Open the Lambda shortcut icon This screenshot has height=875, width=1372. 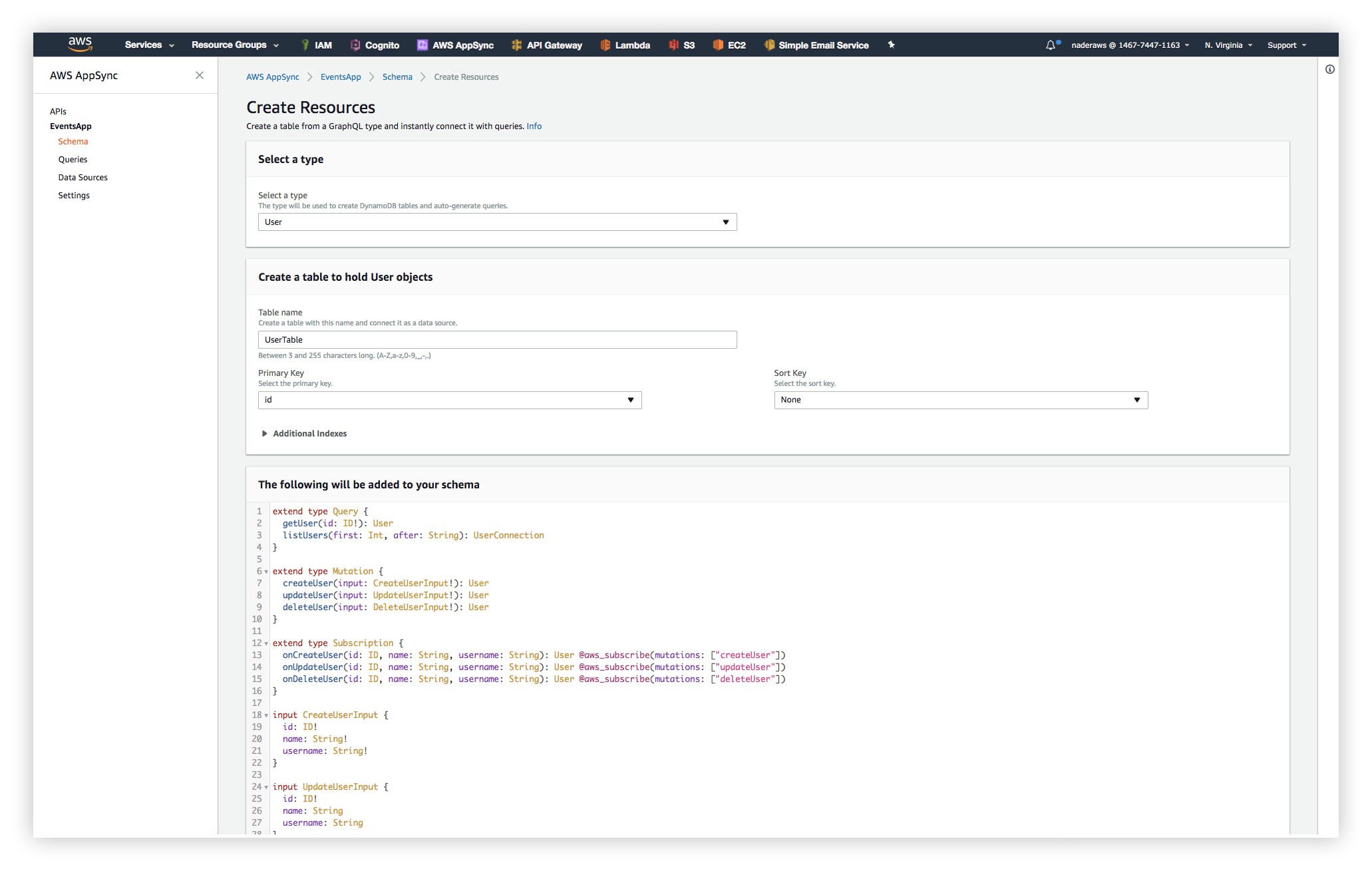(605, 45)
